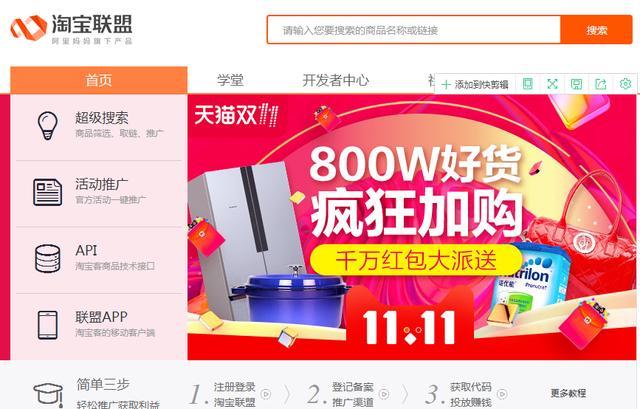Open the 更多教程 link
The image size is (640, 409).
[x=568, y=393]
